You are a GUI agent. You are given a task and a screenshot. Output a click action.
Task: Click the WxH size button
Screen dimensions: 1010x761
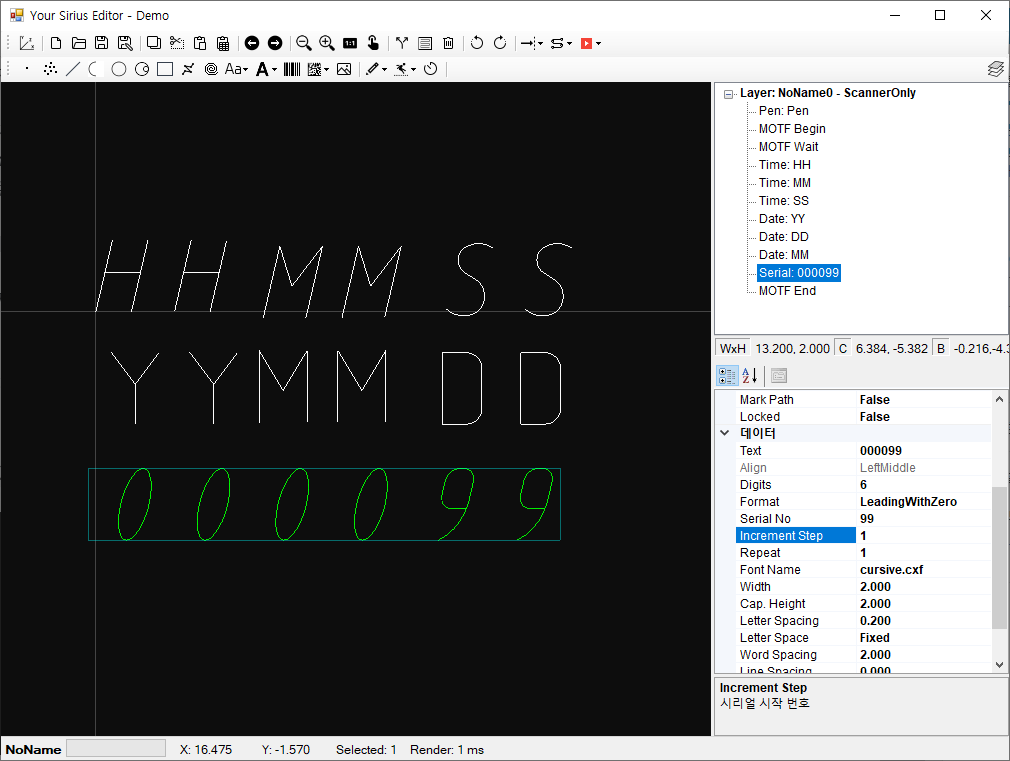tap(733, 348)
